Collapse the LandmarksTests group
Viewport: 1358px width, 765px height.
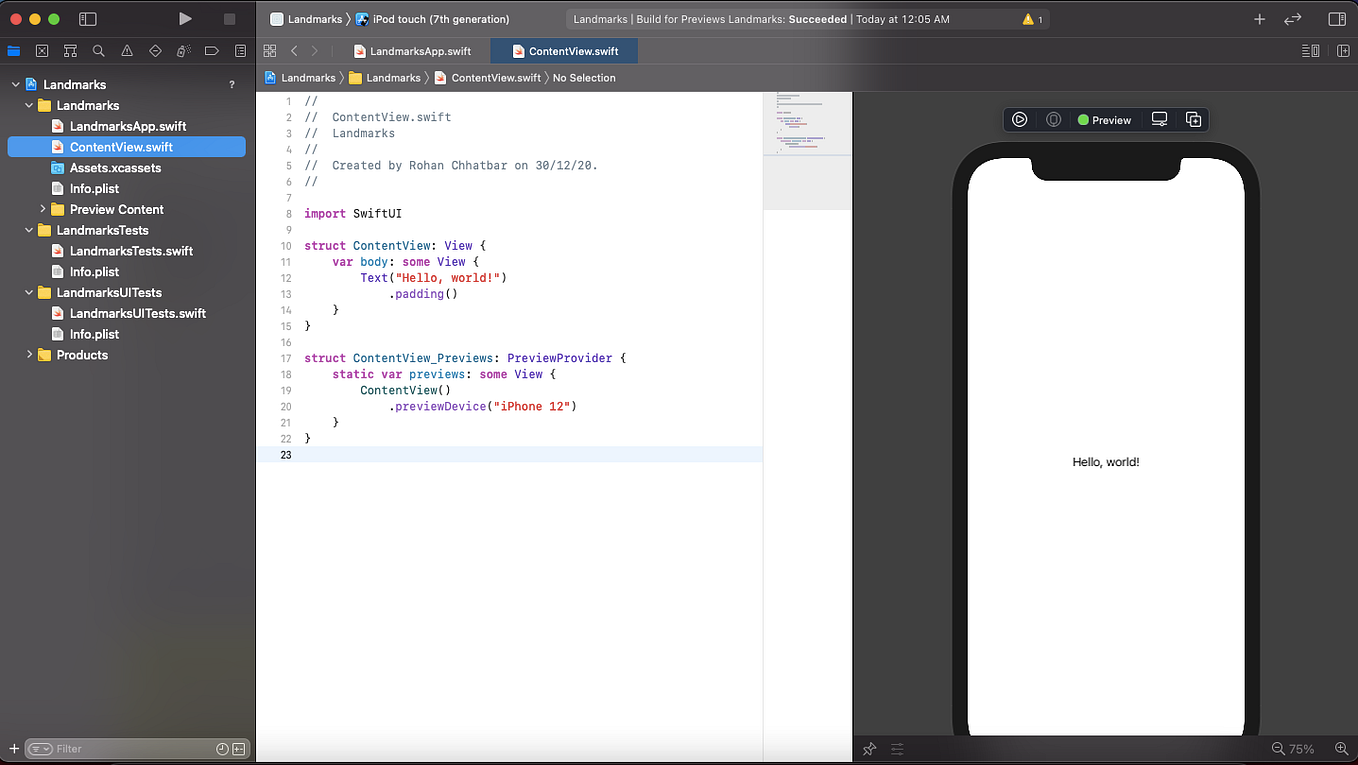29,230
